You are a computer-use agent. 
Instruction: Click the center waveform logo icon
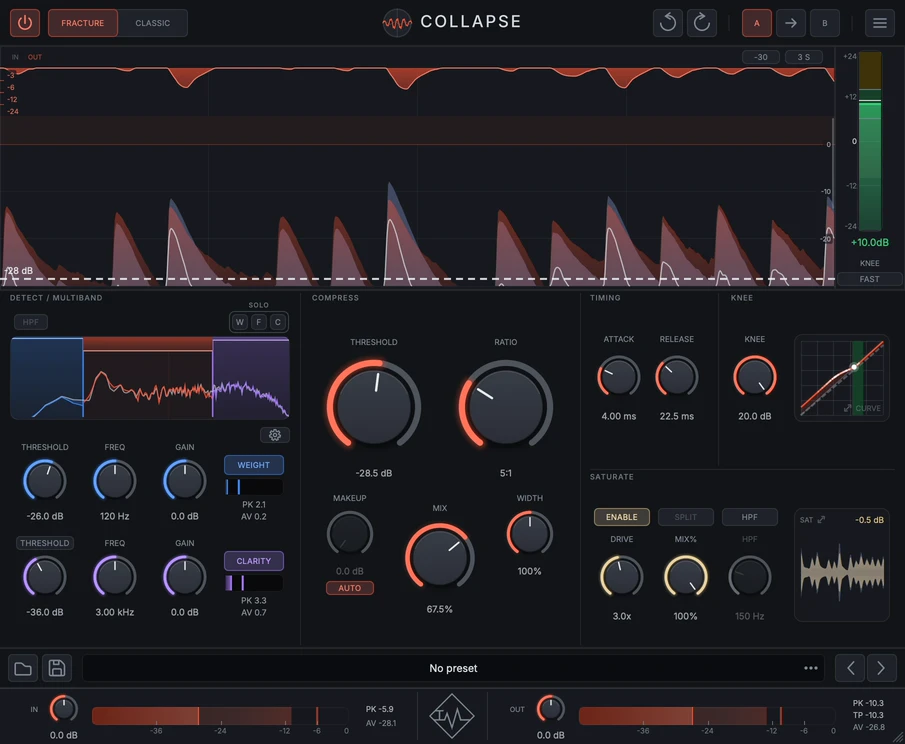[x=452, y=716]
